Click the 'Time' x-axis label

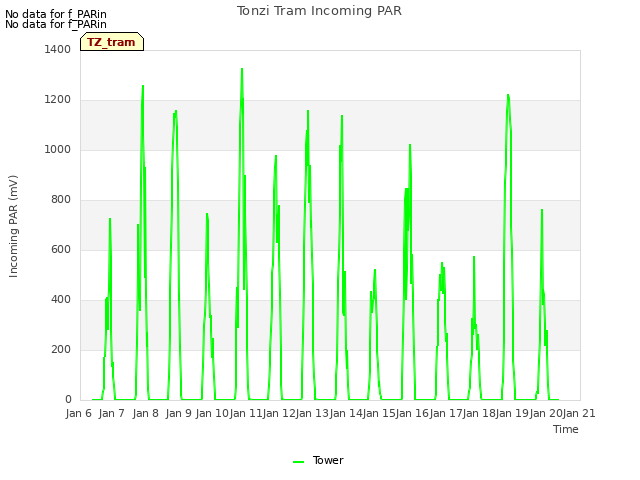(x=566, y=429)
